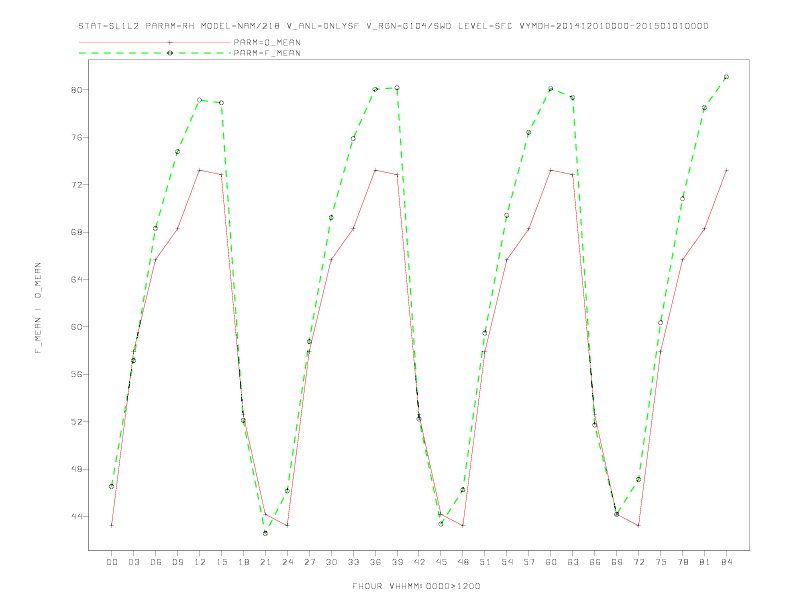Viewport: 792px width, 612px height.
Task: Click the x-axis label 00
Action: (x=112, y=562)
